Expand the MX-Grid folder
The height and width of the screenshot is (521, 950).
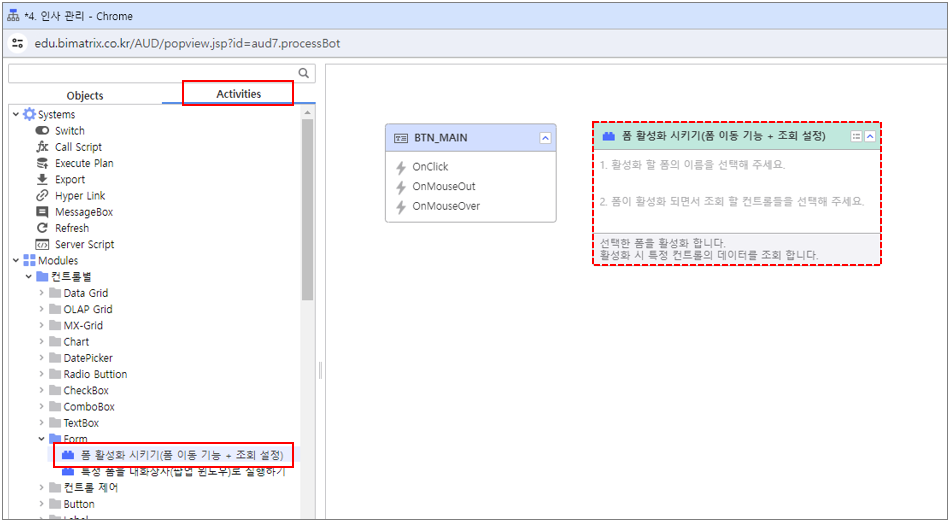coord(41,326)
